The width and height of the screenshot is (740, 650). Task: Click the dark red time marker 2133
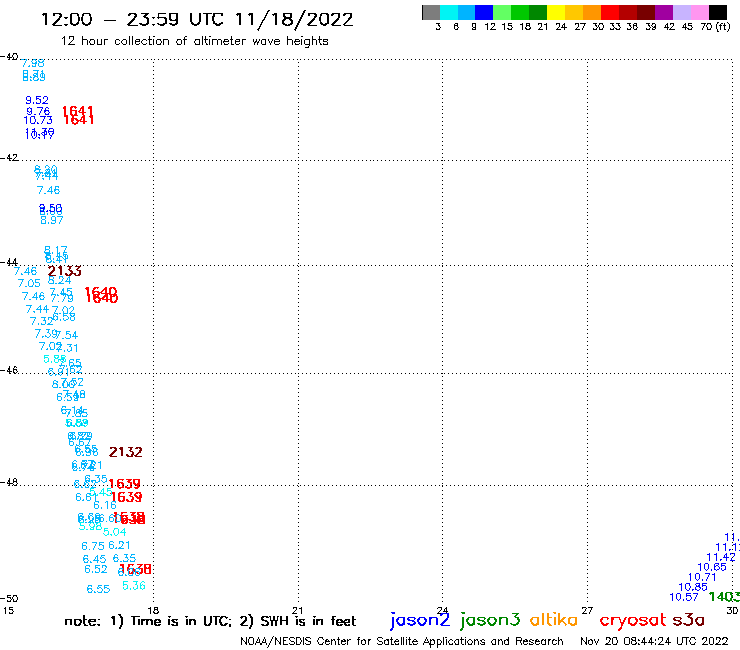pyautogui.click(x=65, y=271)
